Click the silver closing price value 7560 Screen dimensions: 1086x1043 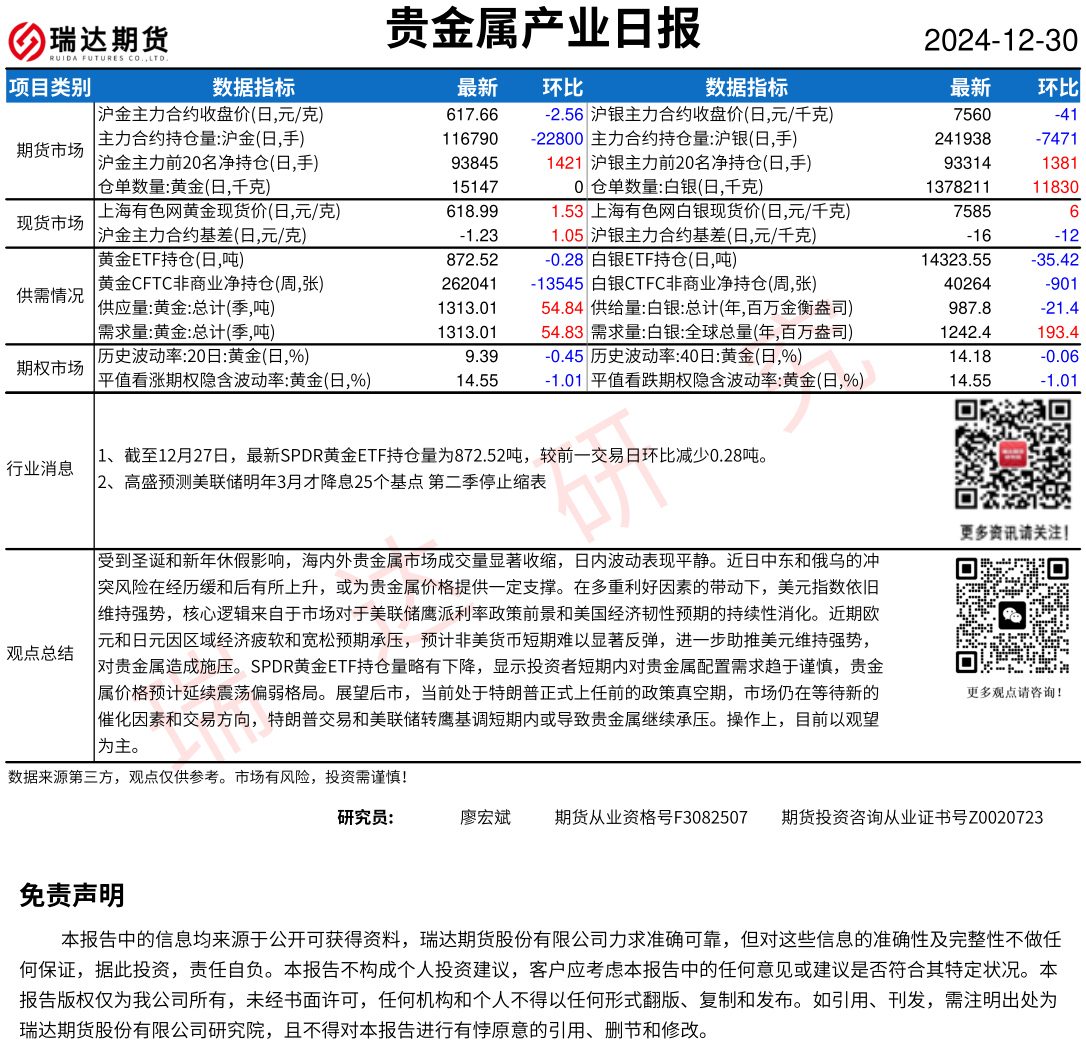tap(972, 114)
